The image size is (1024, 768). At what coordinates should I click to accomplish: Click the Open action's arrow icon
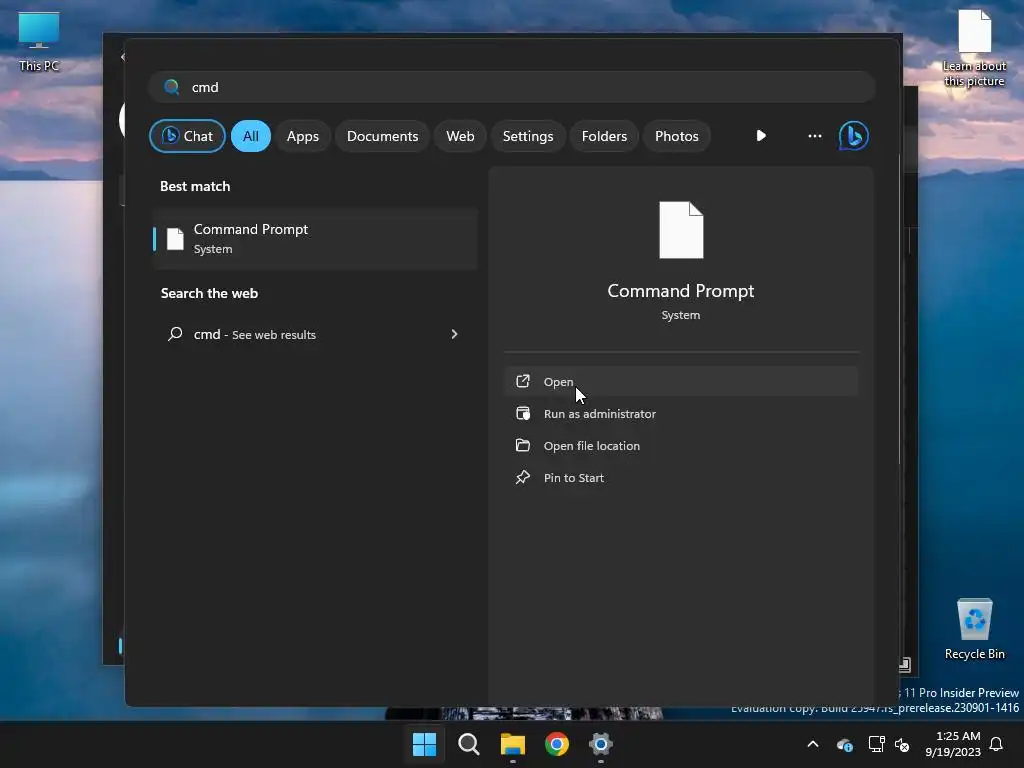(522, 381)
